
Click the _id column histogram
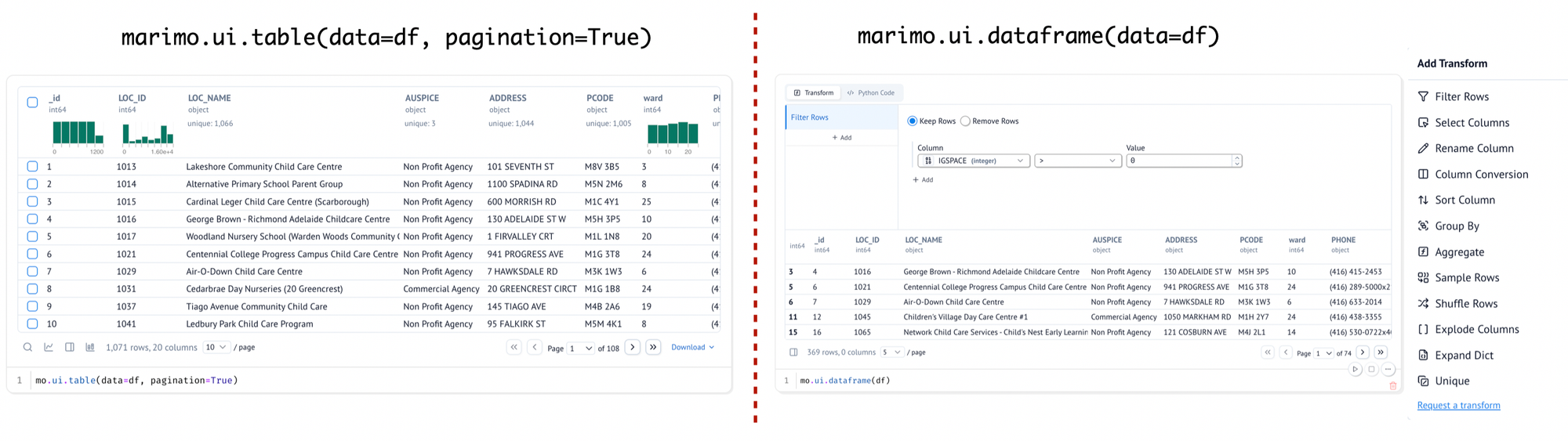[x=78, y=133]
